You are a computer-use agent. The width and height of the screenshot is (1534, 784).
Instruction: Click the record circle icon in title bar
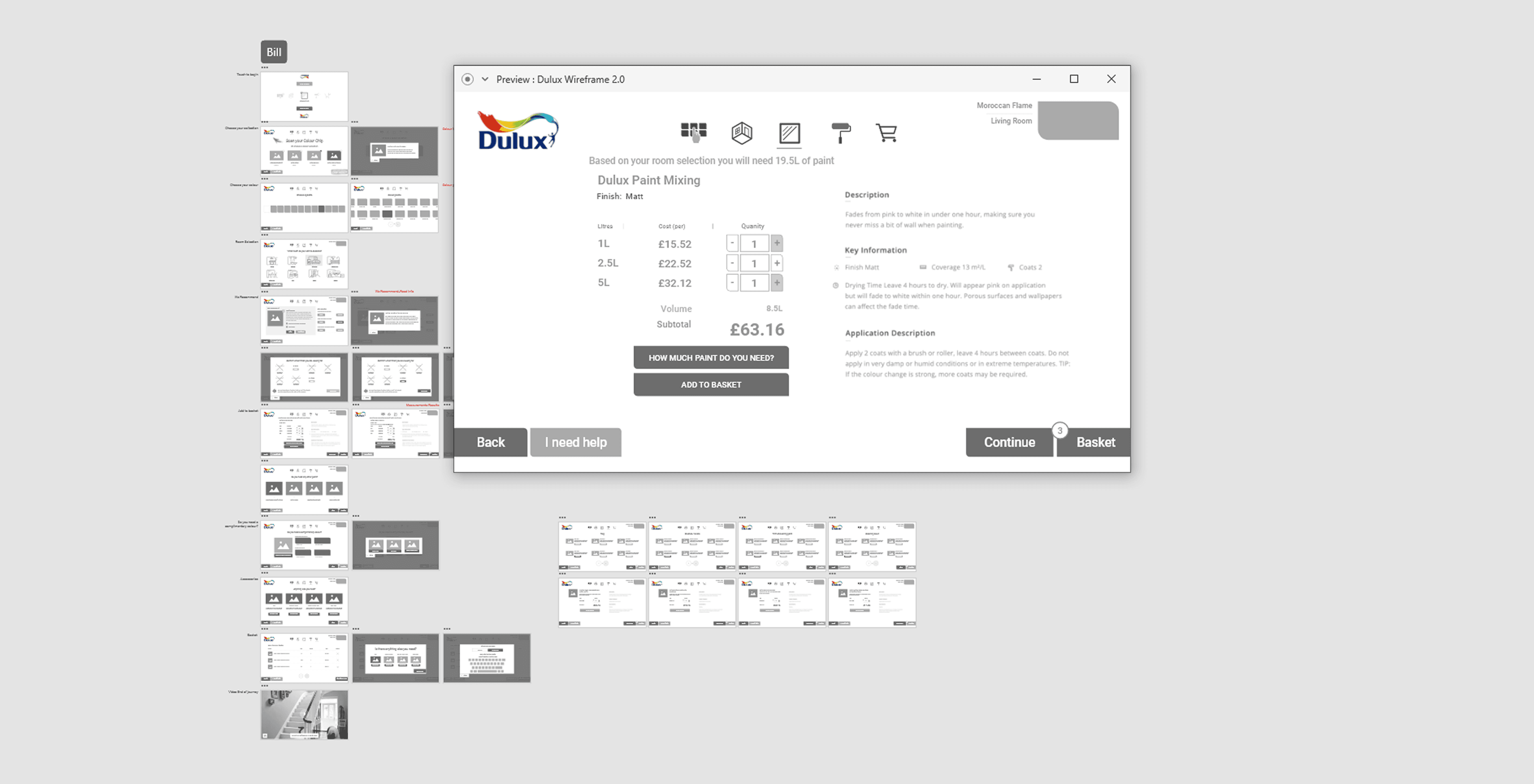(468, 79)
